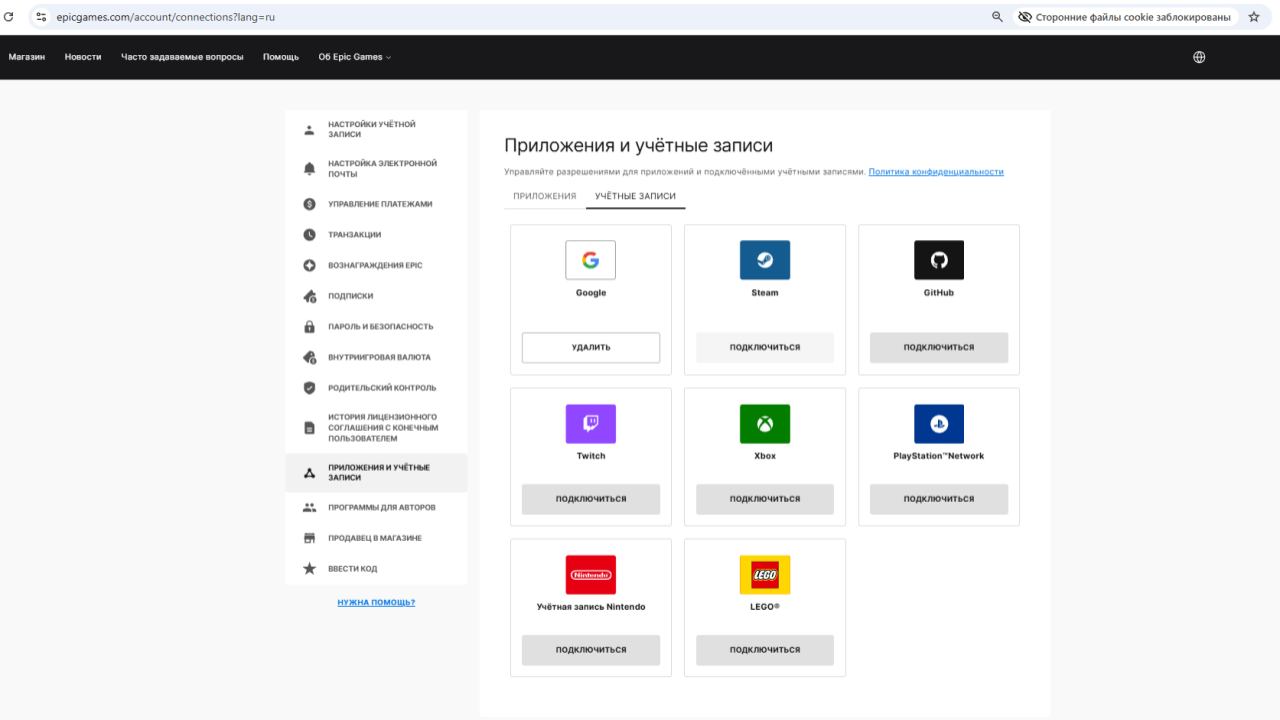Click the Twitch logo icon

(591, 424)
